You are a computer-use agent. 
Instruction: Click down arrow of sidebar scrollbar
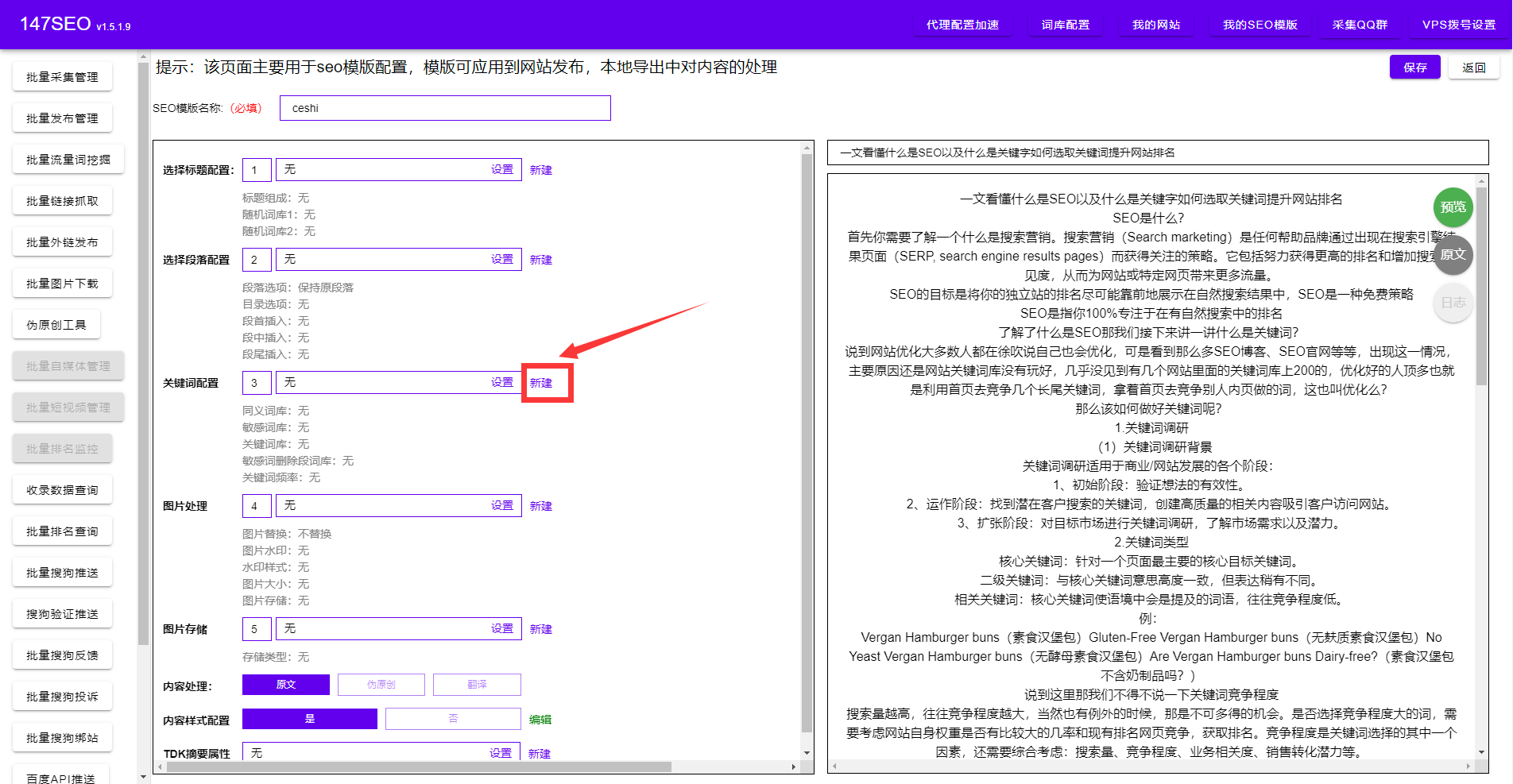(x=143, y=777)
